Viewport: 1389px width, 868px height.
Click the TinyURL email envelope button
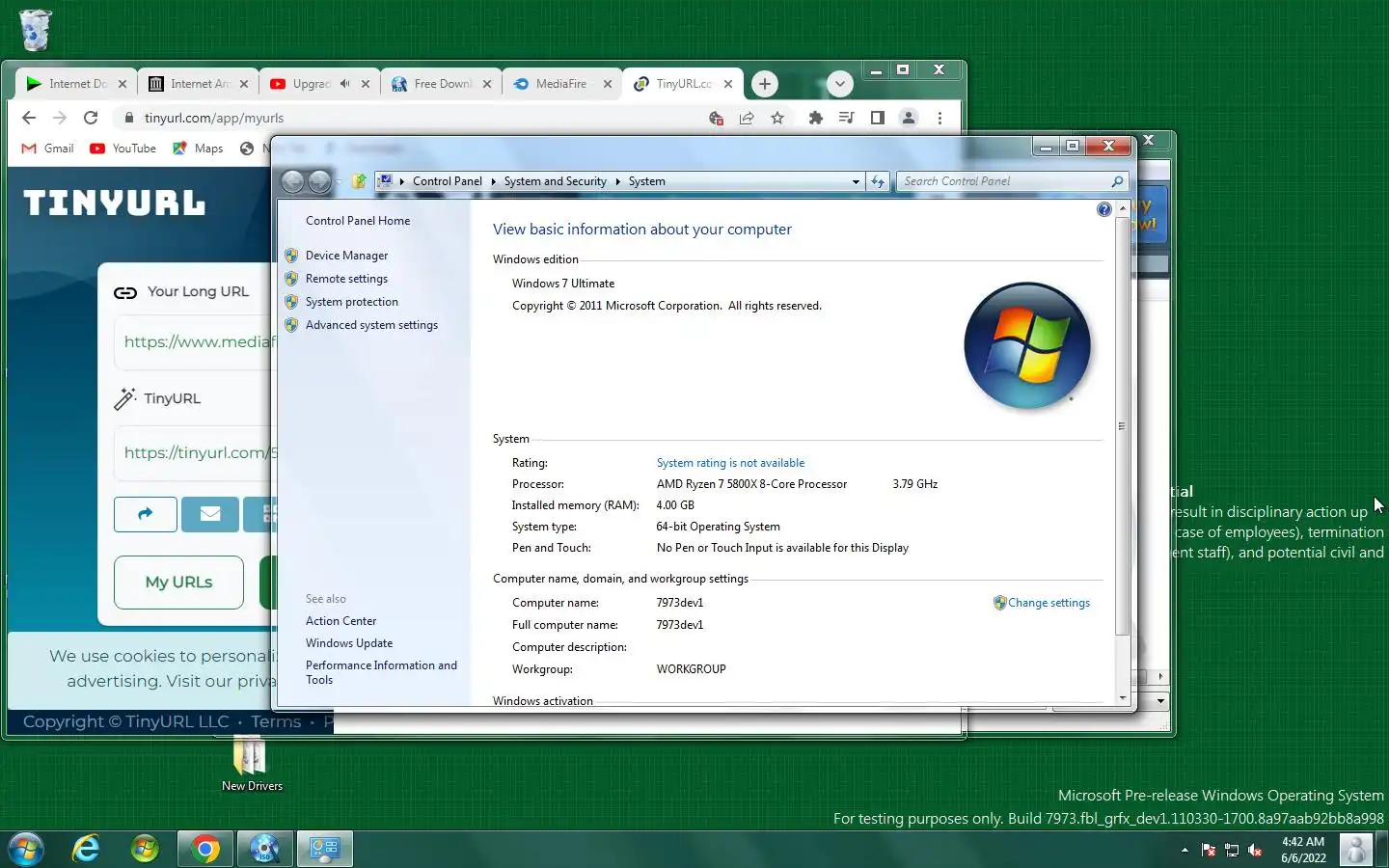click(x=210, y=514)
